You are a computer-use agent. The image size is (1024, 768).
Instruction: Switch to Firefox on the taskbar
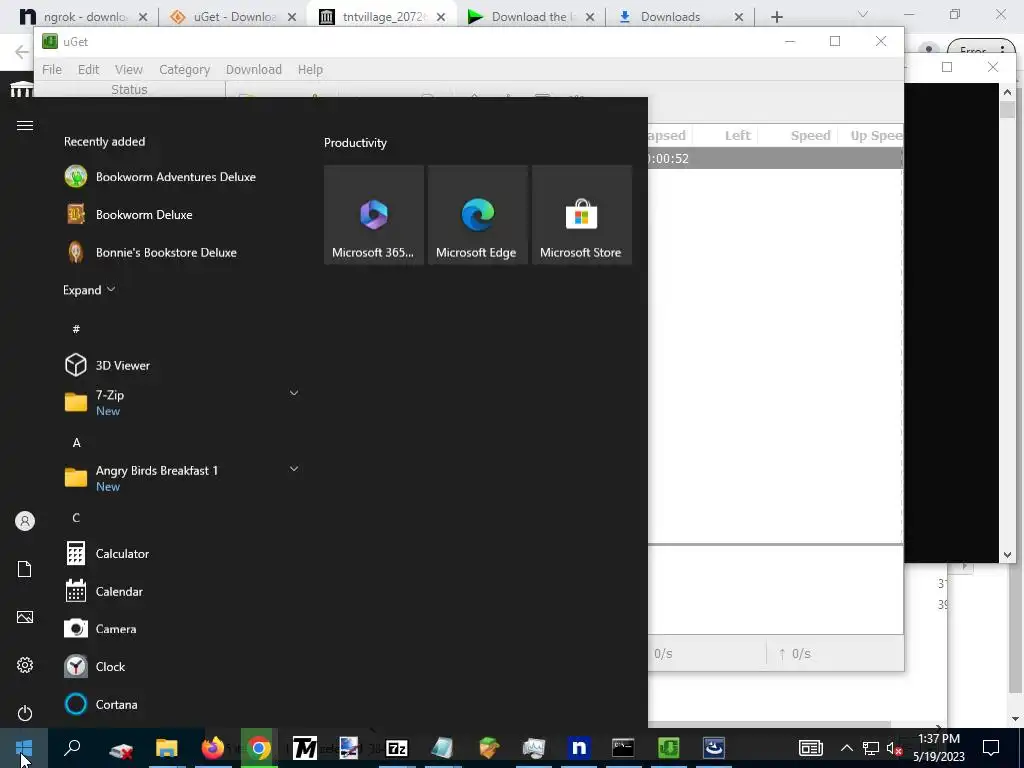click(x=213, y=748)
